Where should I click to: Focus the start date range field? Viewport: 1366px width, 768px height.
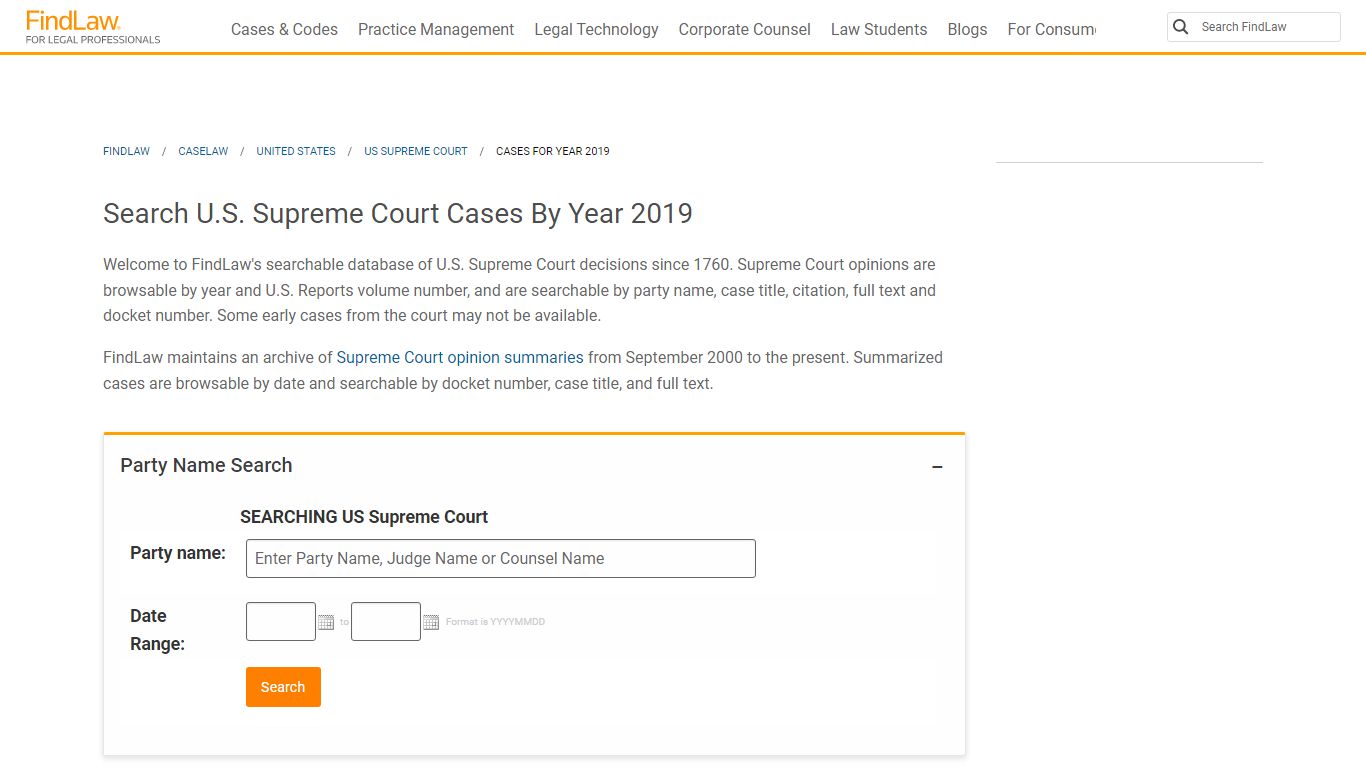pos(281,622)
